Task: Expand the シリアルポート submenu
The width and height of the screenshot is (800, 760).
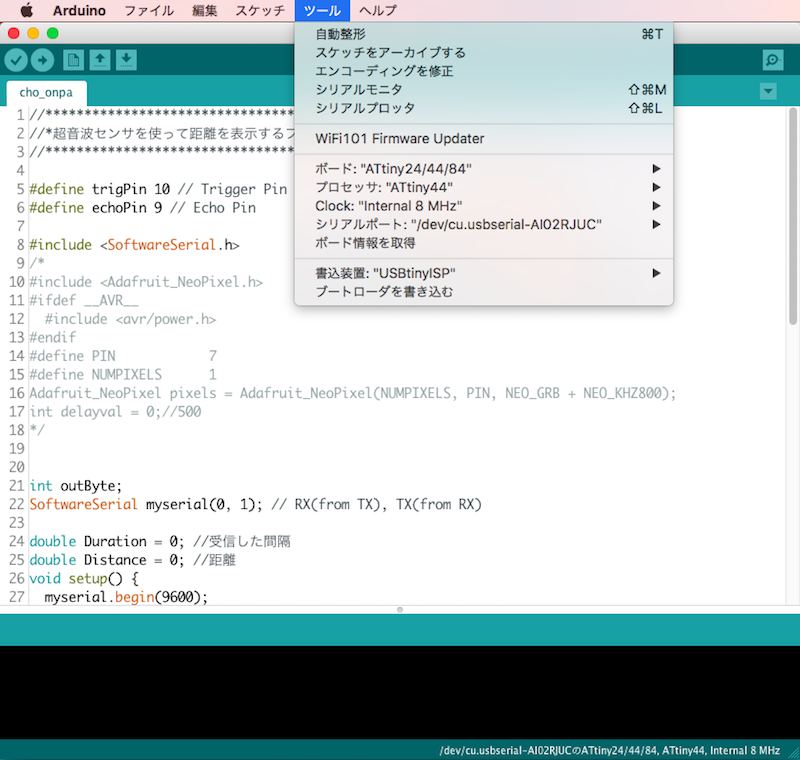Action: 484,224
